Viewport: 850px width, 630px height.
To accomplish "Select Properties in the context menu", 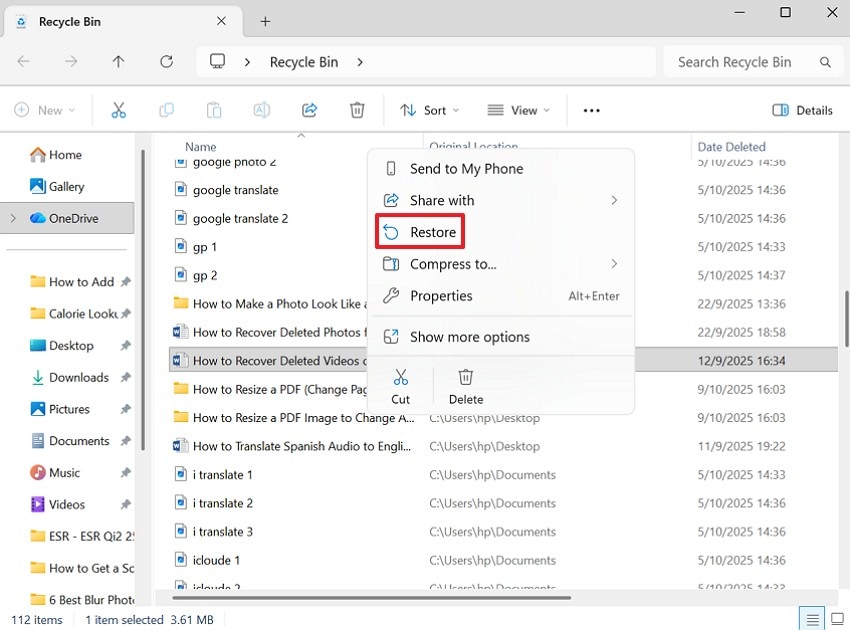I will click(441, 295).
